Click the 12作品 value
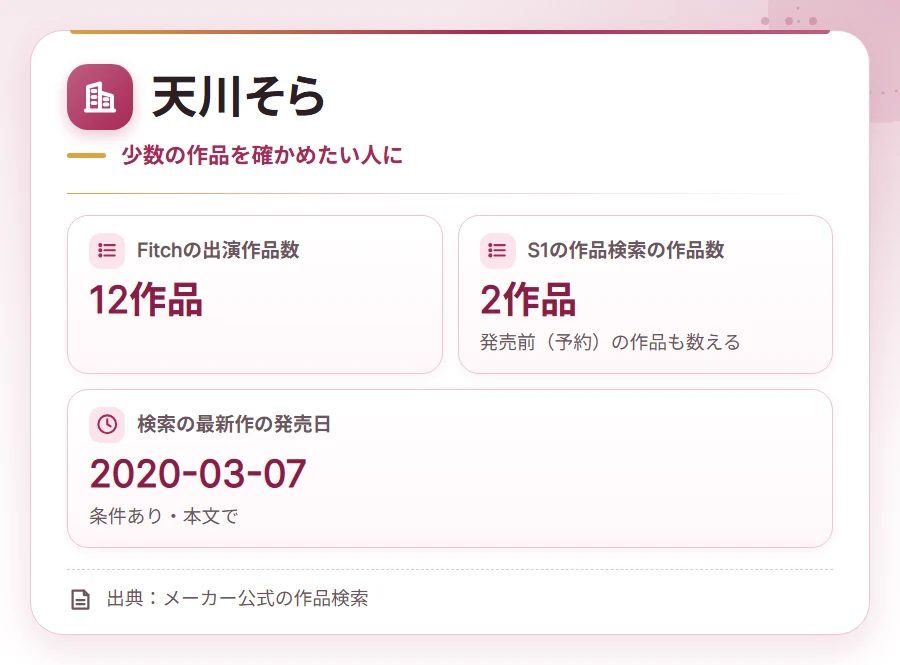900x665 pixels. tap(146, 300)
